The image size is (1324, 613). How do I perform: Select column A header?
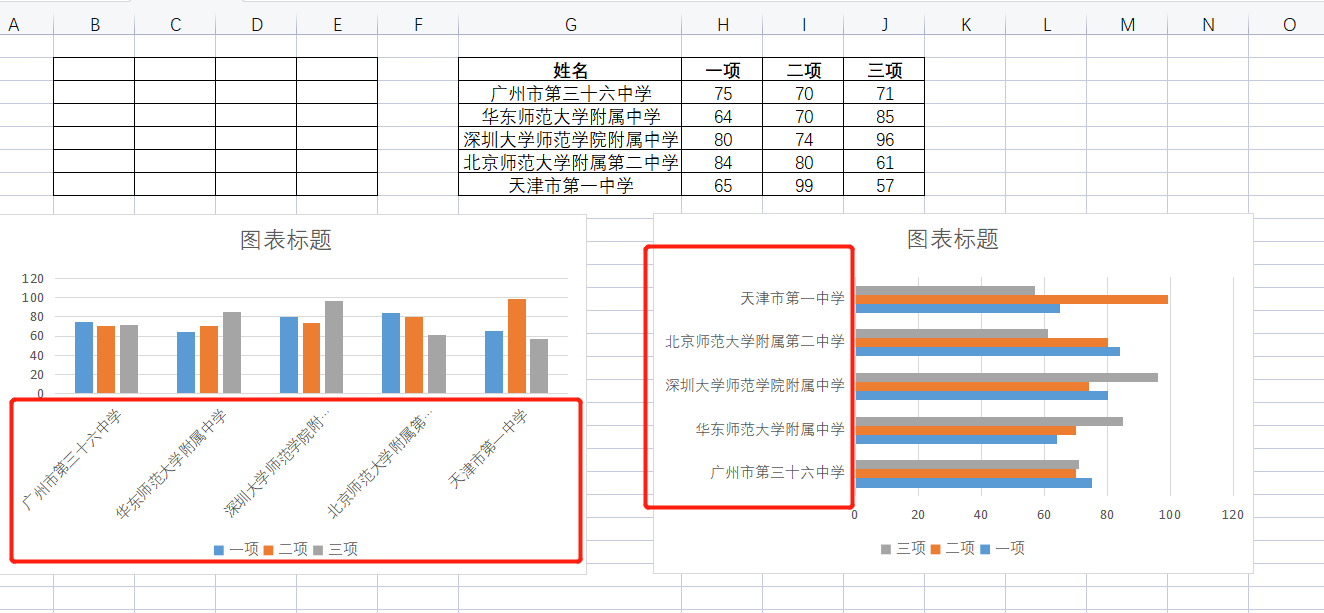[x=14, y=25]
